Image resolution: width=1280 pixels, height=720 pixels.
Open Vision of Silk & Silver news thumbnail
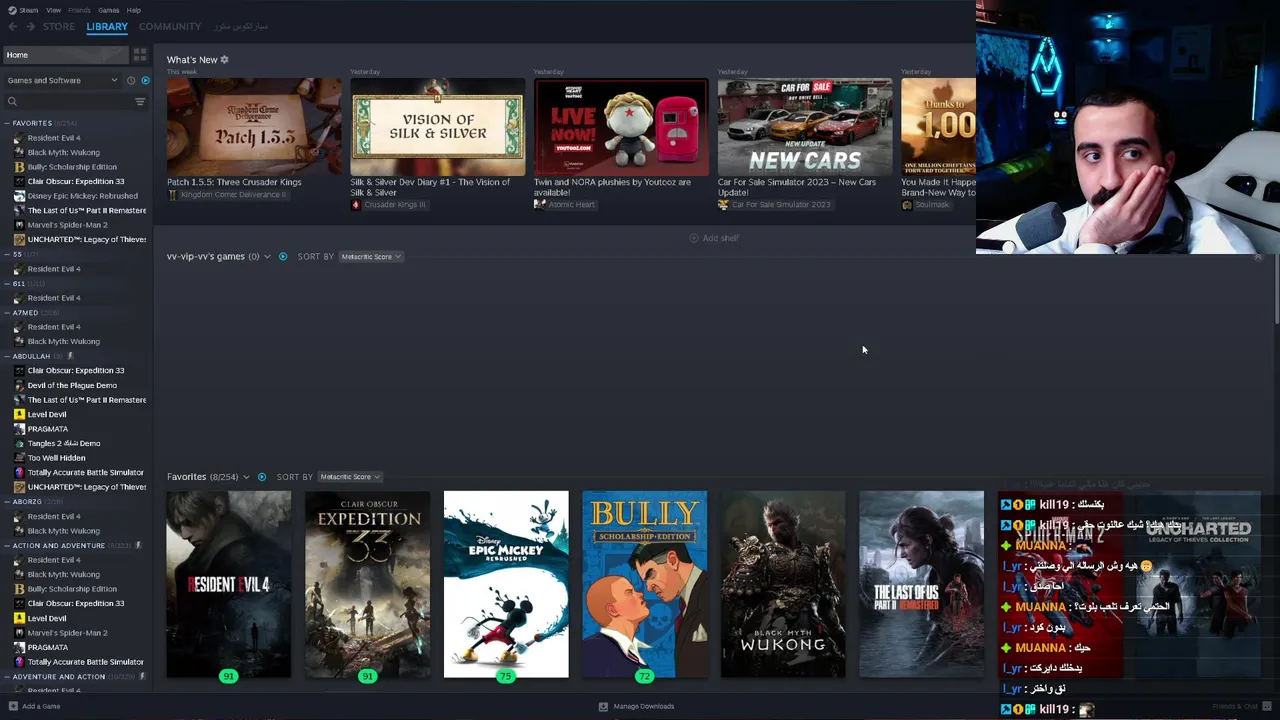[x=437, y=127]
